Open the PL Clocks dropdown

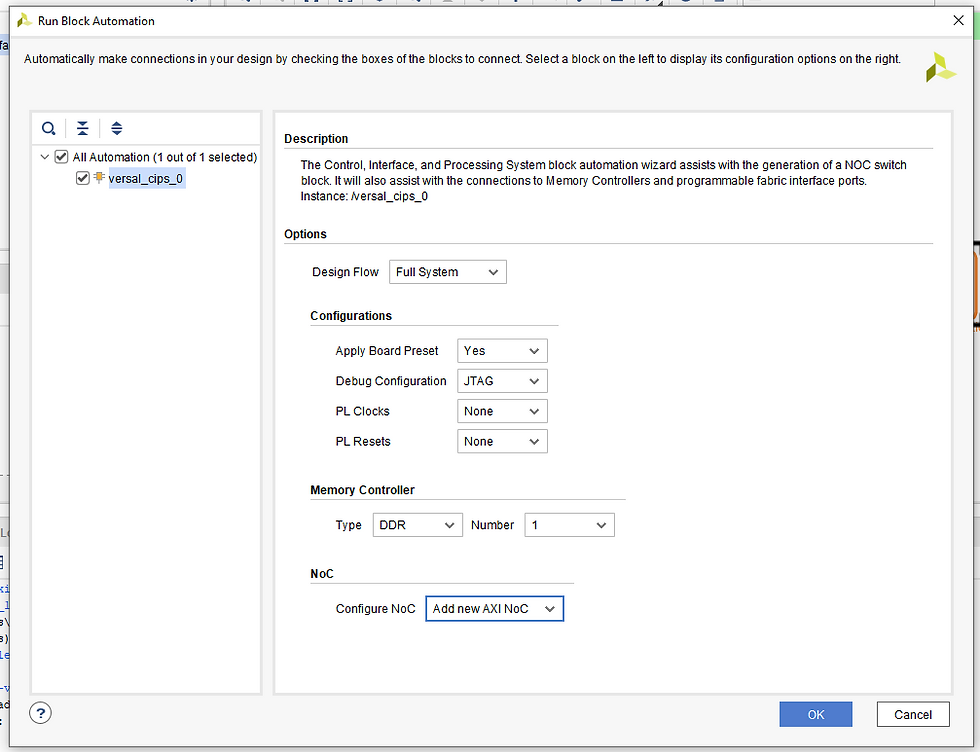502,411
